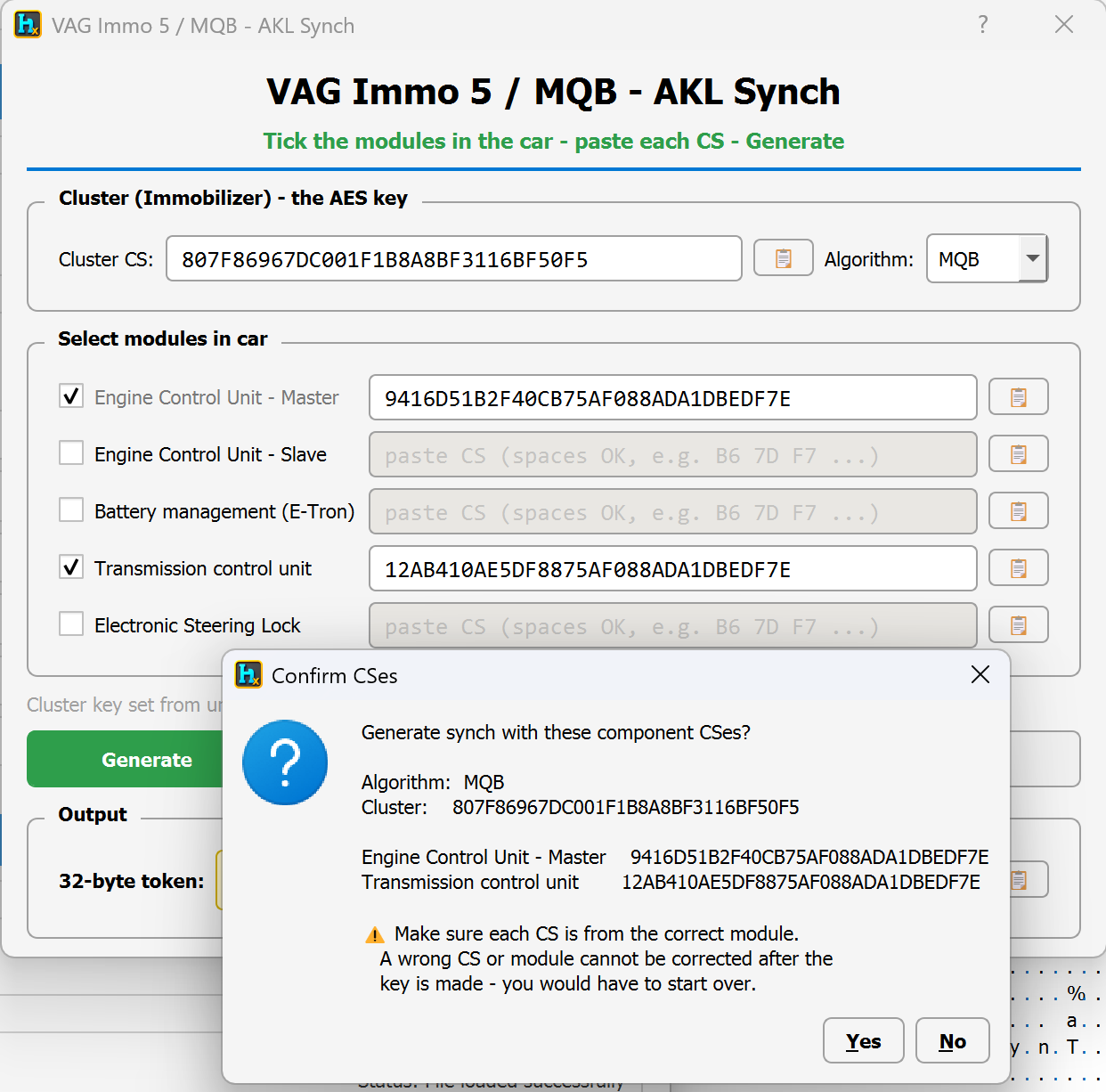Click dialog value 9416D51B2F40CB75AF088ADA1DBEDF7E
The height and width of the screenshot is (1092, 1106).
809,857
